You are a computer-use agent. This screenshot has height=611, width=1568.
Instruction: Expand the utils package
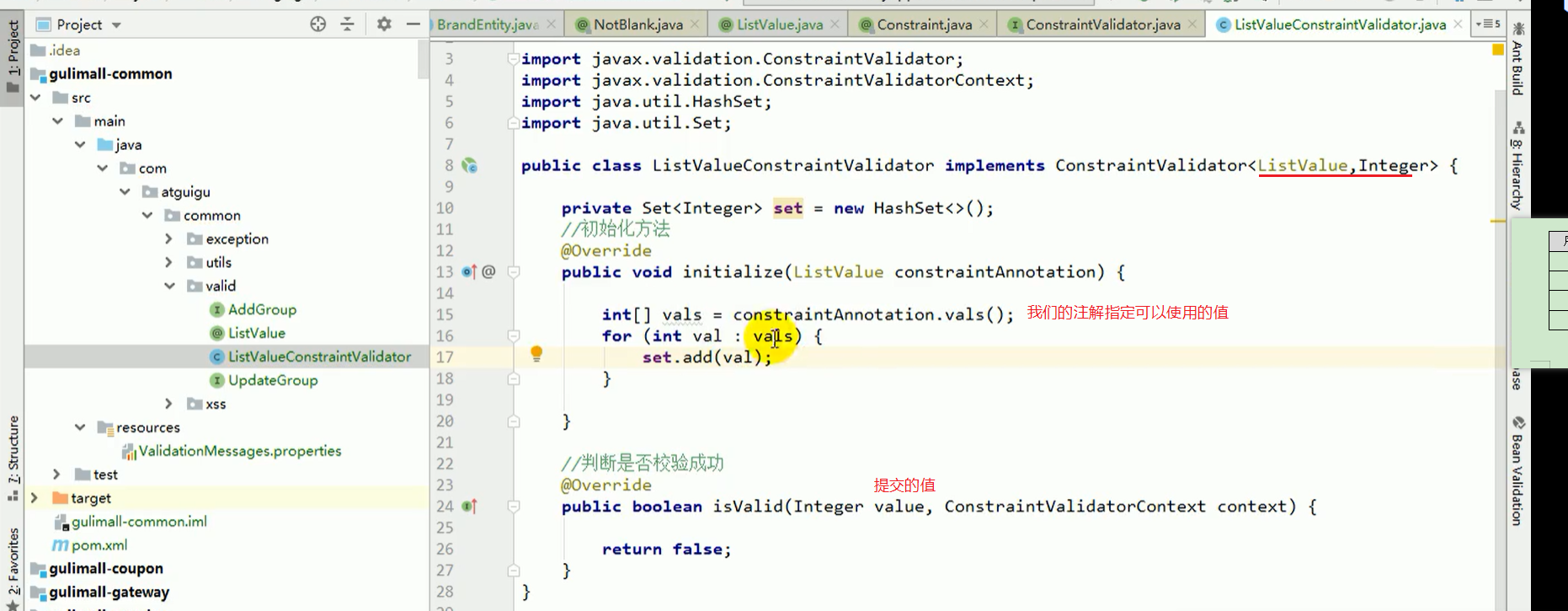pos(169,263)
